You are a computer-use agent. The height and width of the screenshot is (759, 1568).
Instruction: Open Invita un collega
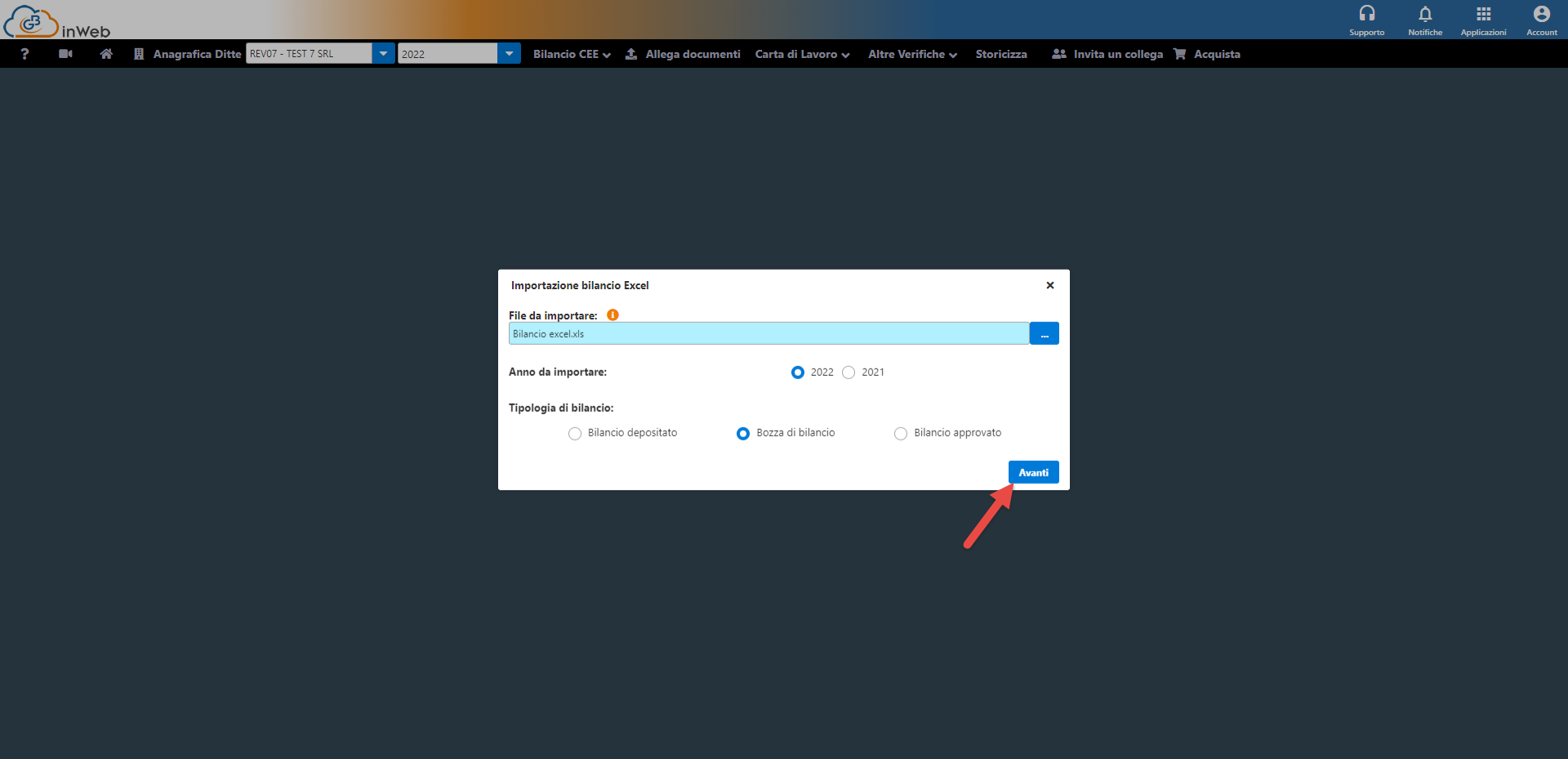click(x=1118, y=54)
